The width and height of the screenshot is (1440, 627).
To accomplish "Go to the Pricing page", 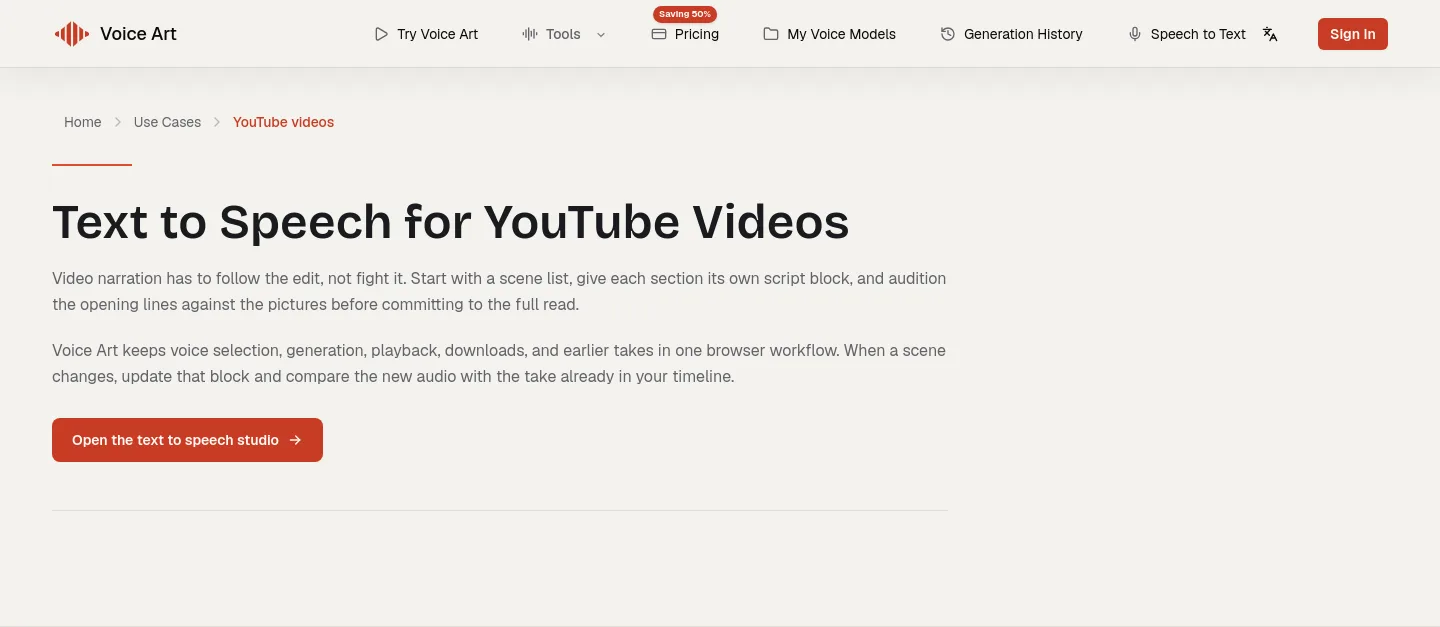I will tap(685, 34).
